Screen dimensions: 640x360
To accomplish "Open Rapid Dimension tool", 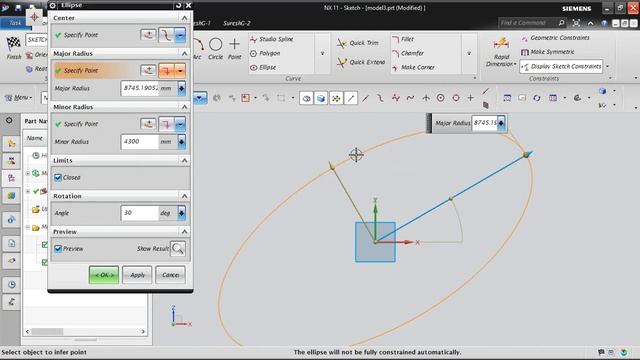I will point(501,52).
